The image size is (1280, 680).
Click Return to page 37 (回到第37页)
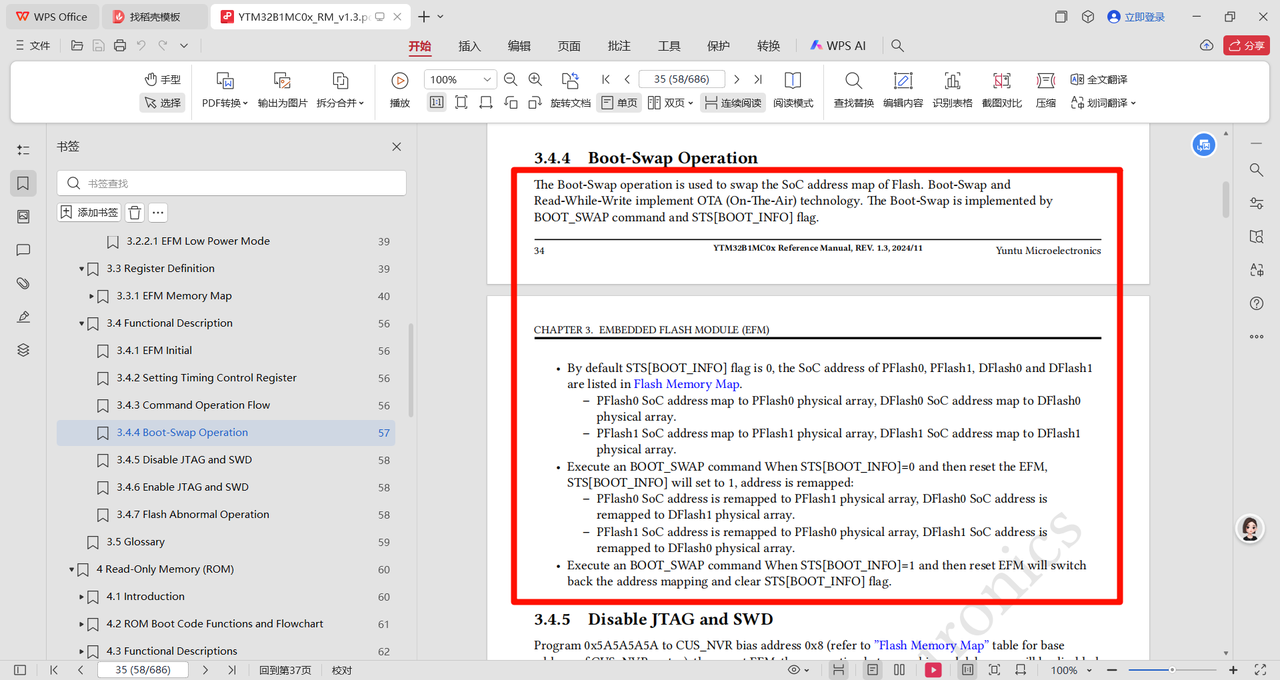point(285,670)
